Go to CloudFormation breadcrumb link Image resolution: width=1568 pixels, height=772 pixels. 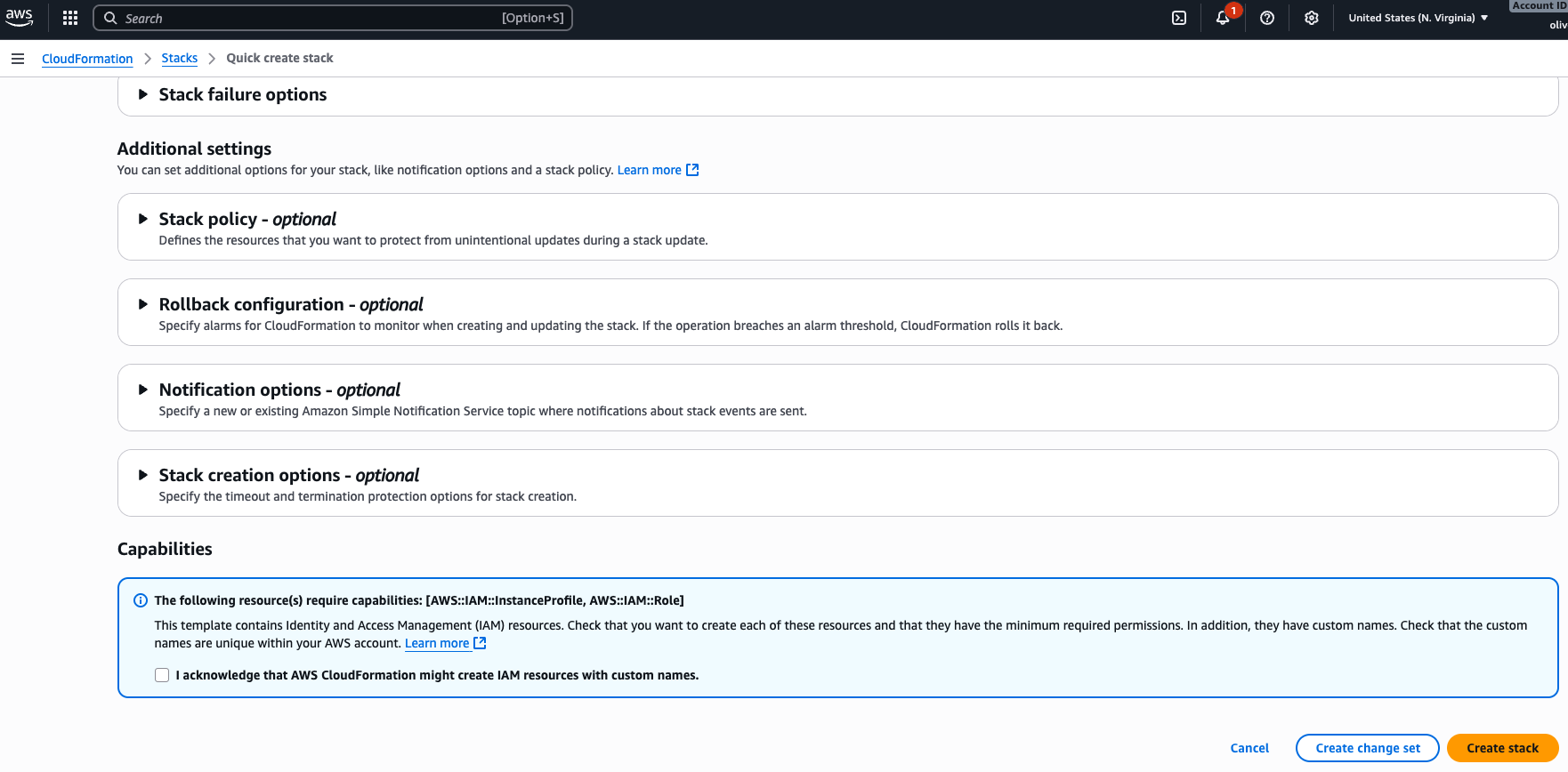click(87, 59)
